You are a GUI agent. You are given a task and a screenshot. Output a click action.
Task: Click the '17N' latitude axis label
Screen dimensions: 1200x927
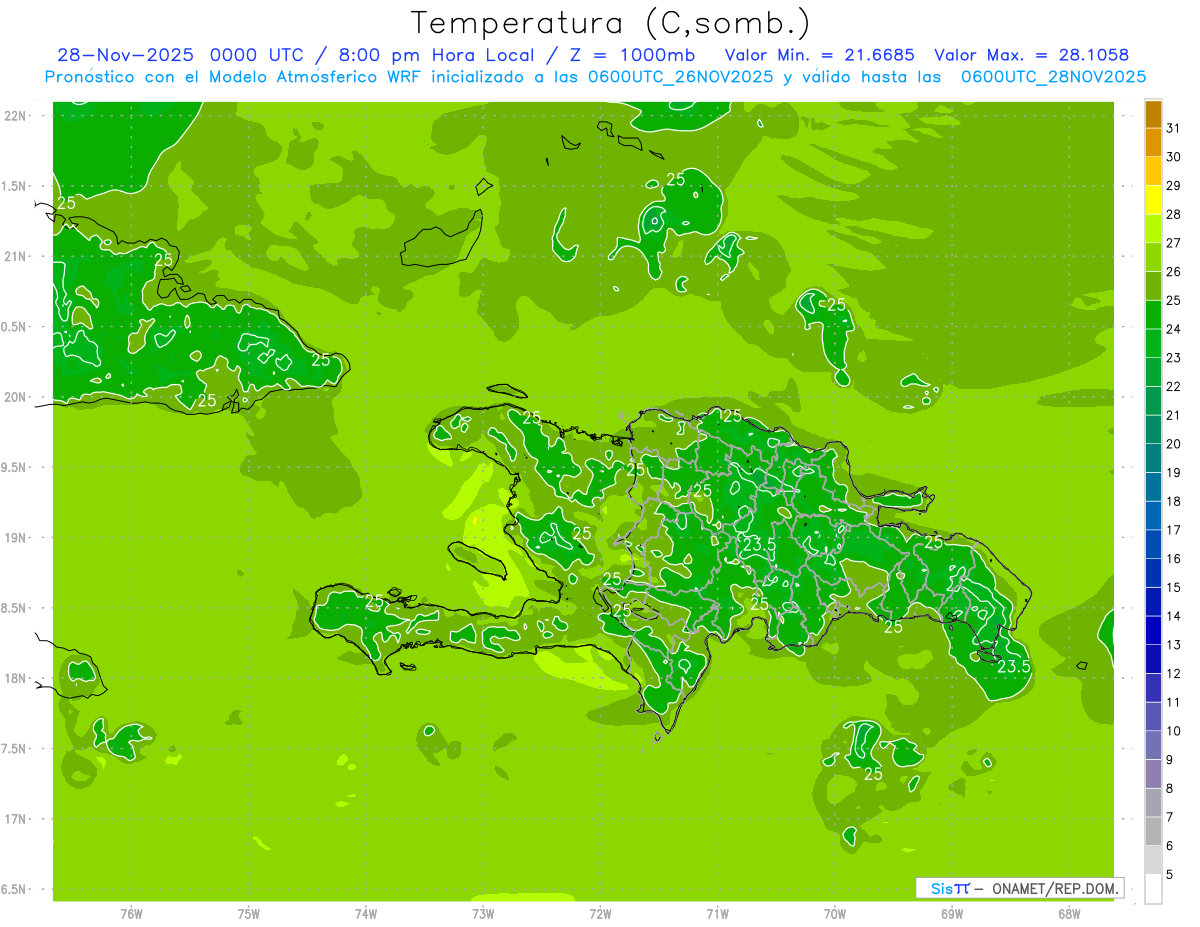(14, 819)
